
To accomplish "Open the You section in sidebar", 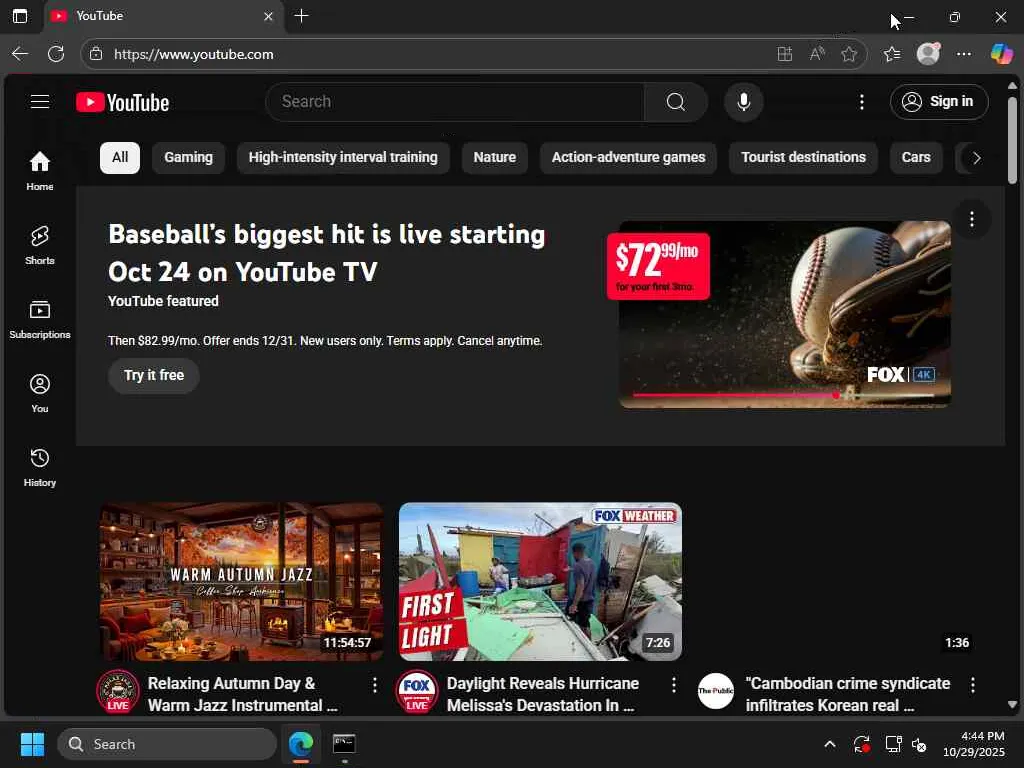I will click(x=40, y=393).
